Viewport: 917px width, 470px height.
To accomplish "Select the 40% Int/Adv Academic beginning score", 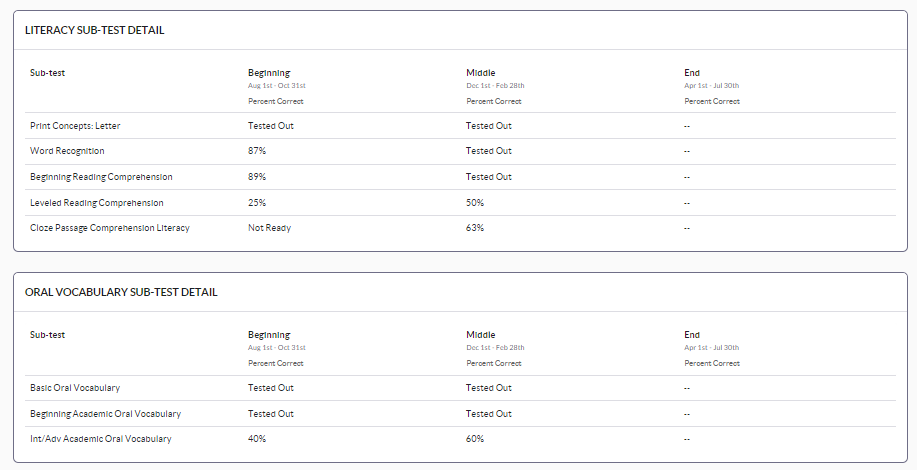I will (257, 439).
